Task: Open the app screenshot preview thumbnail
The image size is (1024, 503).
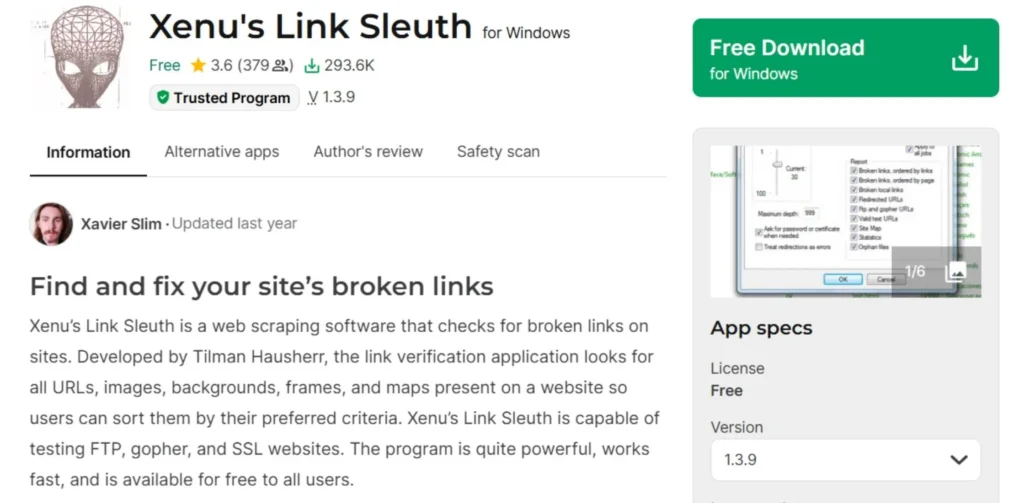Action: tap(800, 220)
